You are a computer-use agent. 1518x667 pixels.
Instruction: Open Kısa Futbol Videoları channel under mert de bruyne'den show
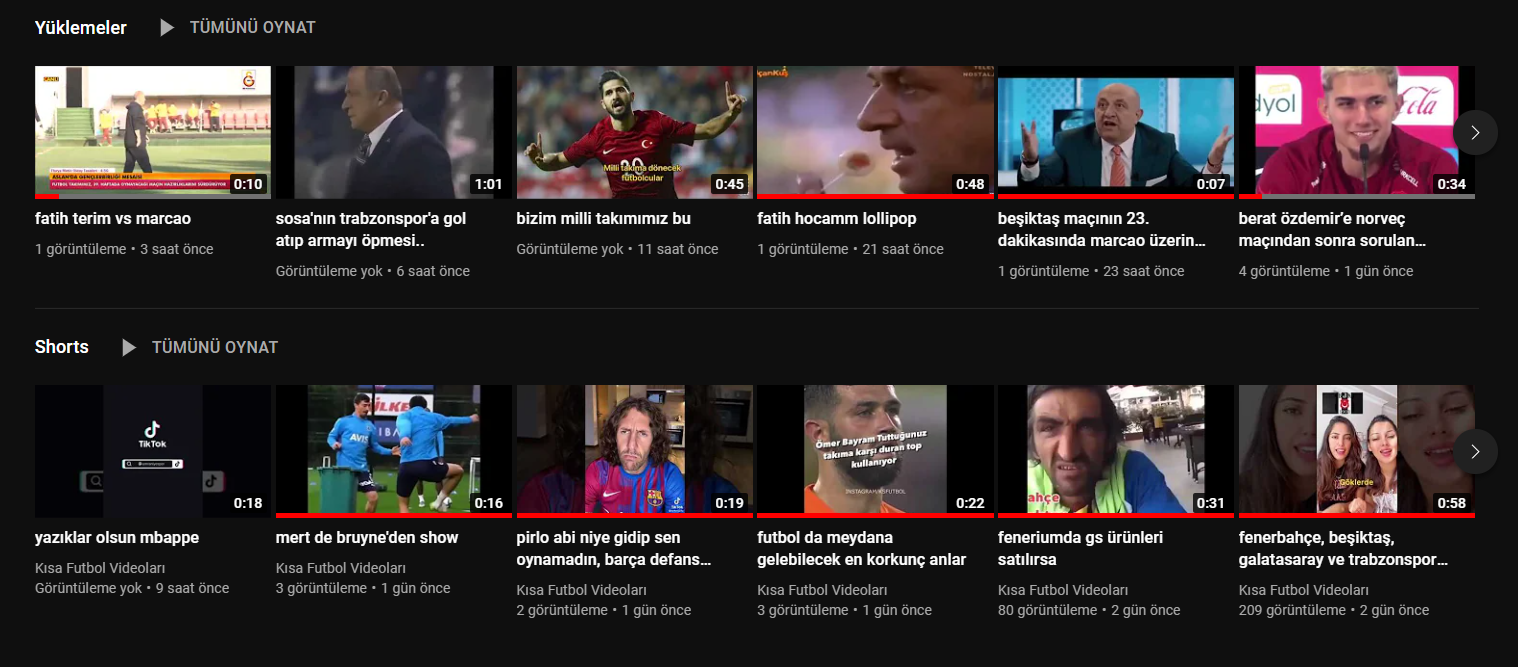pos(341,568)
